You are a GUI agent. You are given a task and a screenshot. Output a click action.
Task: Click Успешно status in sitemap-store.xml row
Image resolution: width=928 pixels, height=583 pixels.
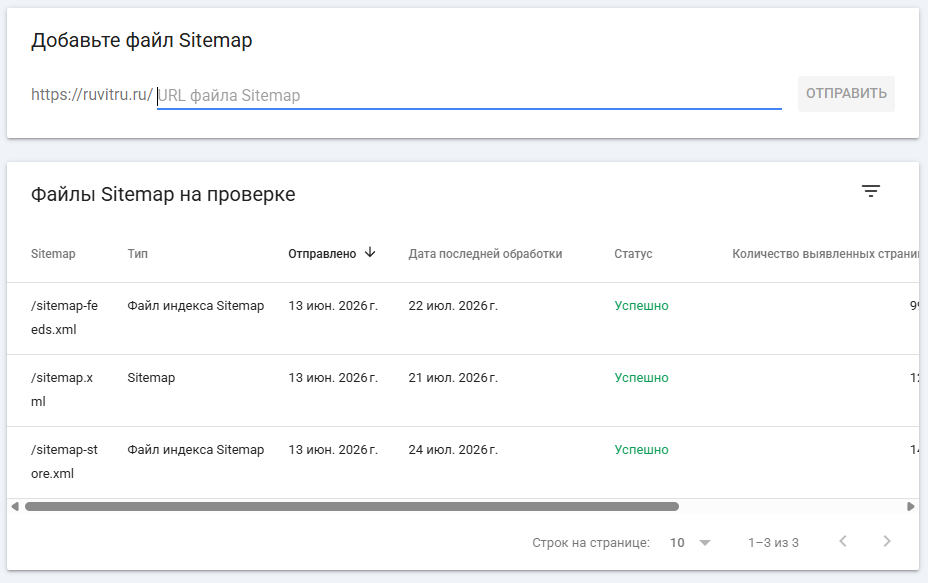642,450
